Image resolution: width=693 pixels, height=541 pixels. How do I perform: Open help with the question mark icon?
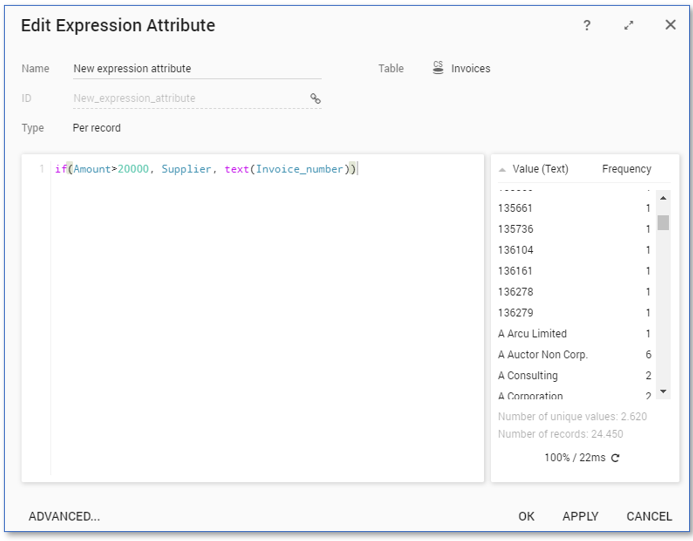(x=587, y=25)
